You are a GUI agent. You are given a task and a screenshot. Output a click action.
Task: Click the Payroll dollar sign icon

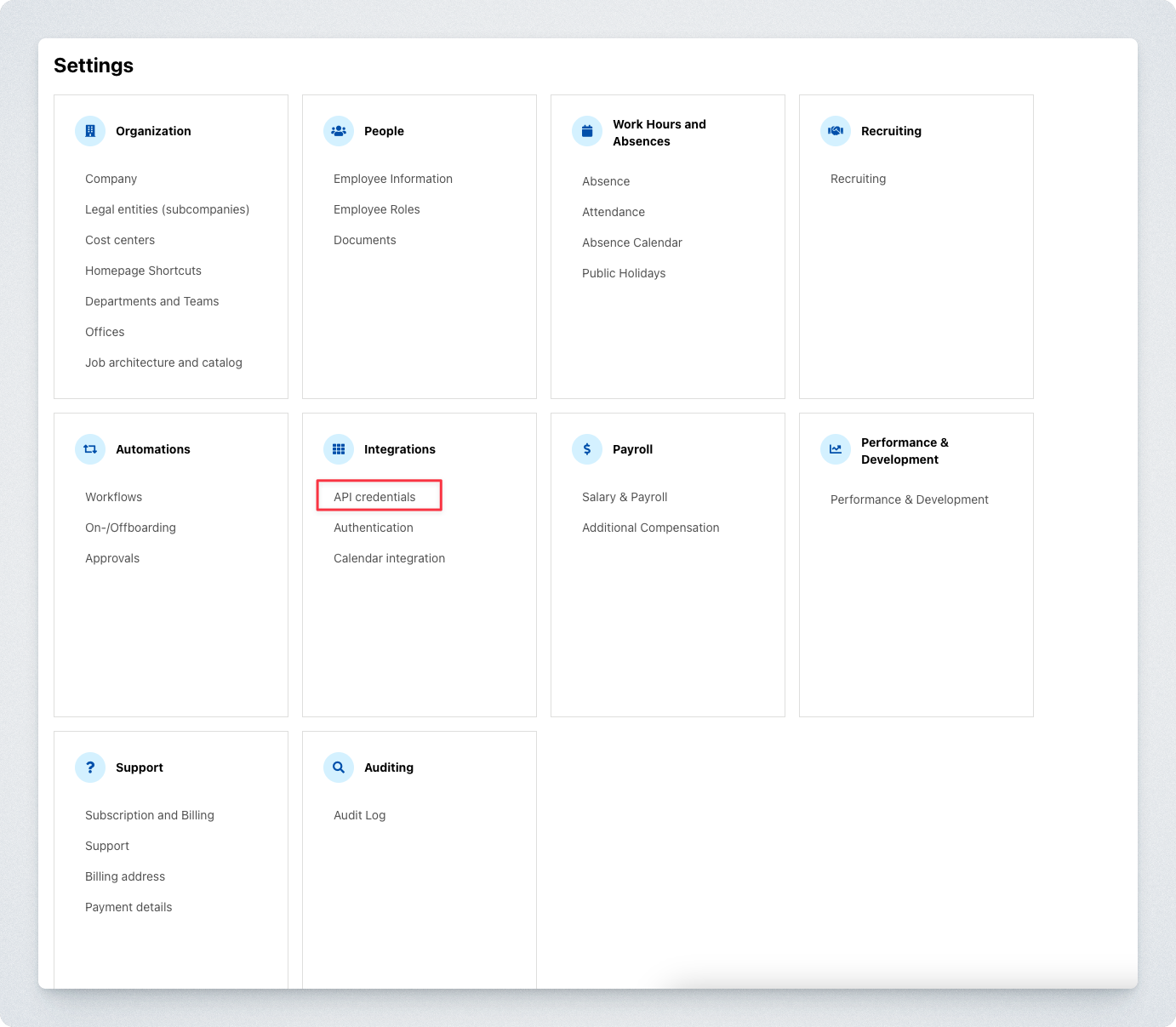pyautogui.click(x=587, y=449)
